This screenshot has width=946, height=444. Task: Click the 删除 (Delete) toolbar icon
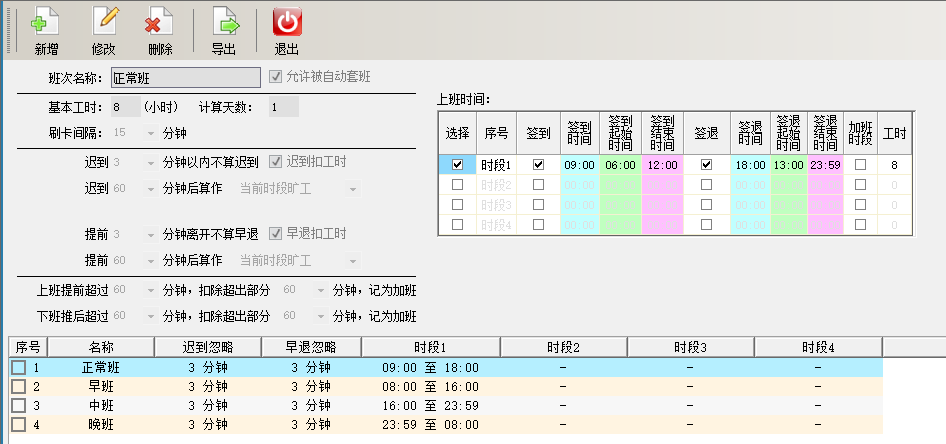pos(159,22)
